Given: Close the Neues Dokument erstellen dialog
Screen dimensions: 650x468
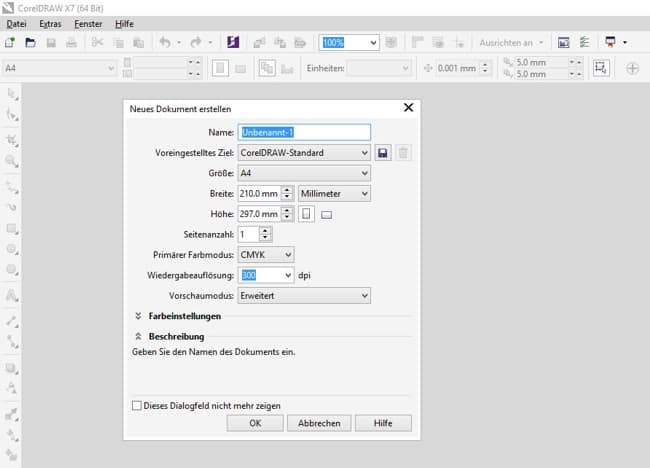Looking at the screenshot, I should [408, 108].
